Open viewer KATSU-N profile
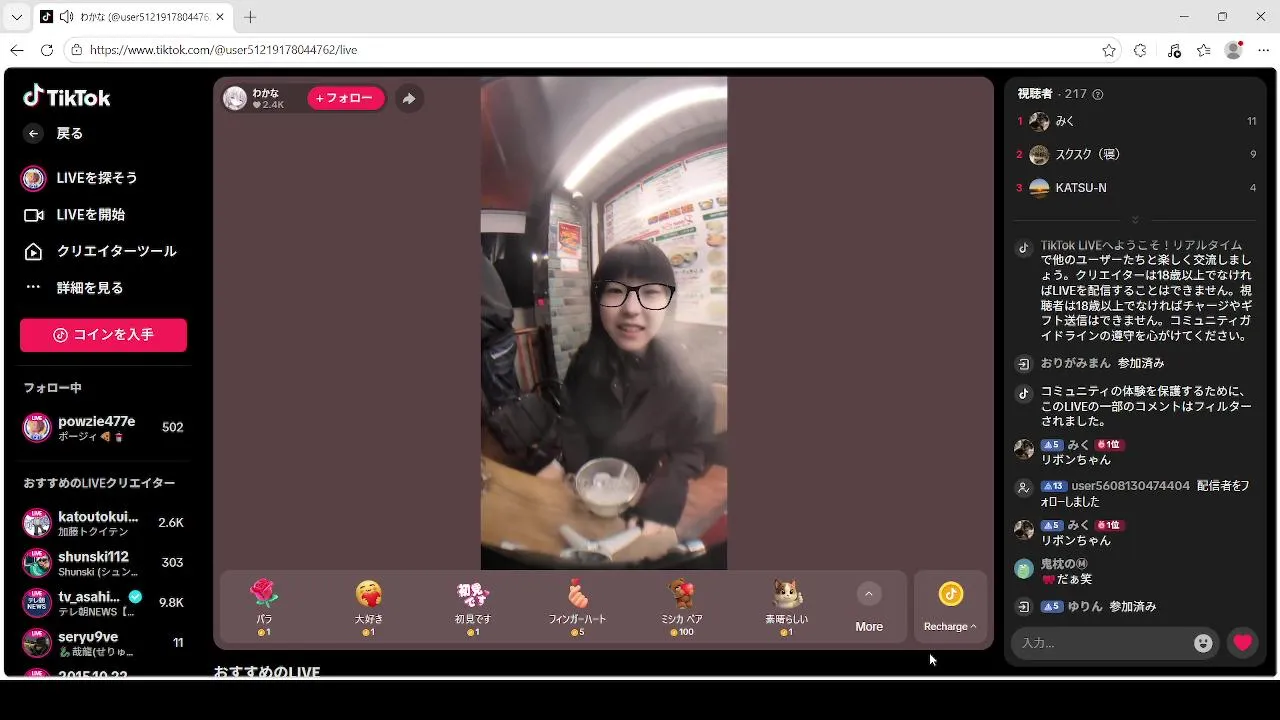Viewport: 1280px width, 720px height. coord(1135,187)
